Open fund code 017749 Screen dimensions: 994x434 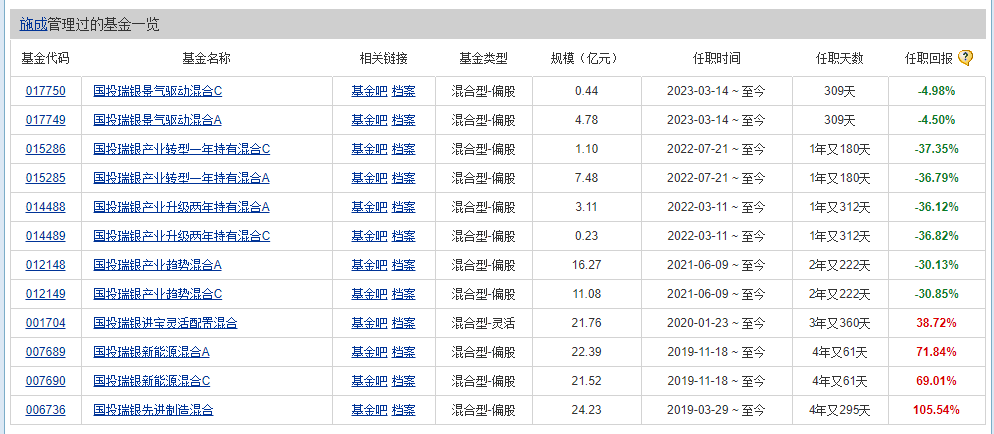tap(46, 120)
